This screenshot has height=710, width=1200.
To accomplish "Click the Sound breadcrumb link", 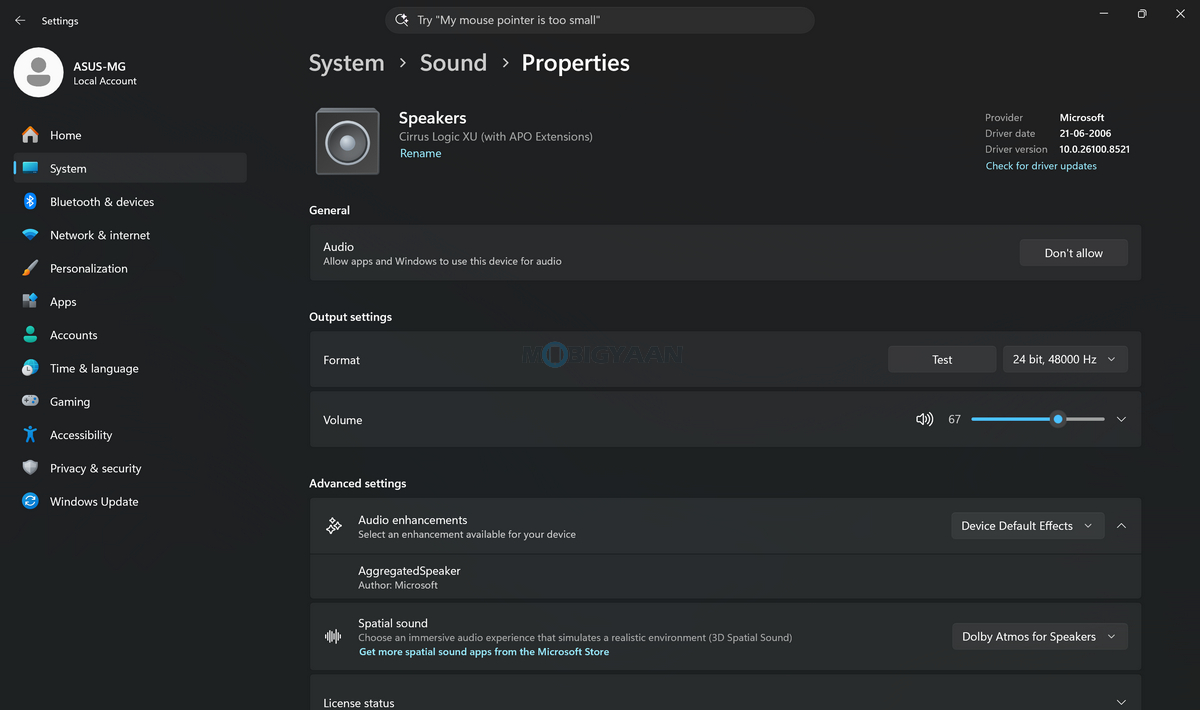I will [453, 63].
